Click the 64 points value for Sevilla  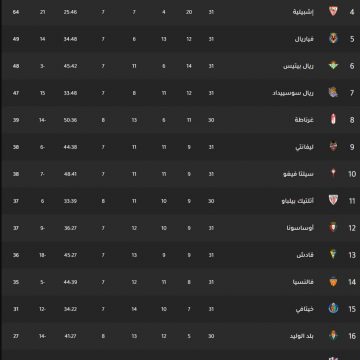click(16, 12)
